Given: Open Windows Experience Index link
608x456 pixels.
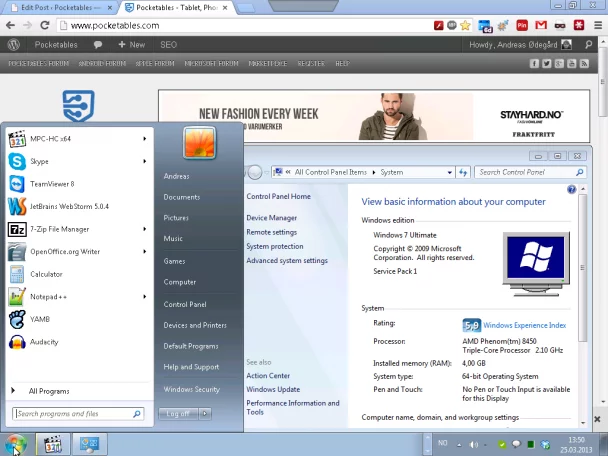Looking at the screenshot, I should point(524,325).
